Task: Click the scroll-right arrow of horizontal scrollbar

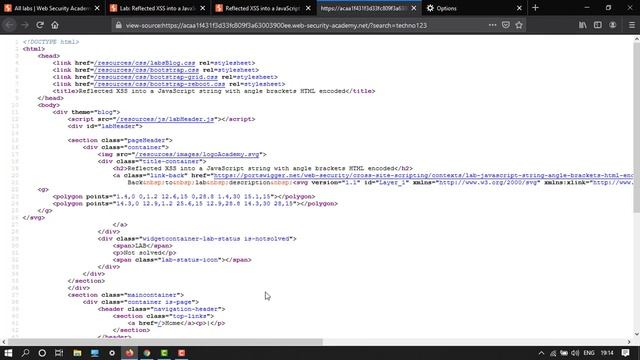Action: point(629,342)
